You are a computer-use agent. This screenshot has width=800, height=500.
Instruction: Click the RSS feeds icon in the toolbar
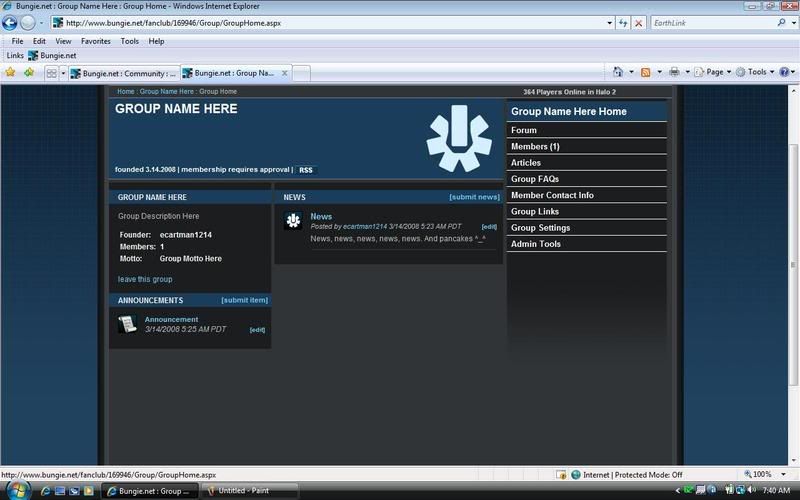[646, 72]
